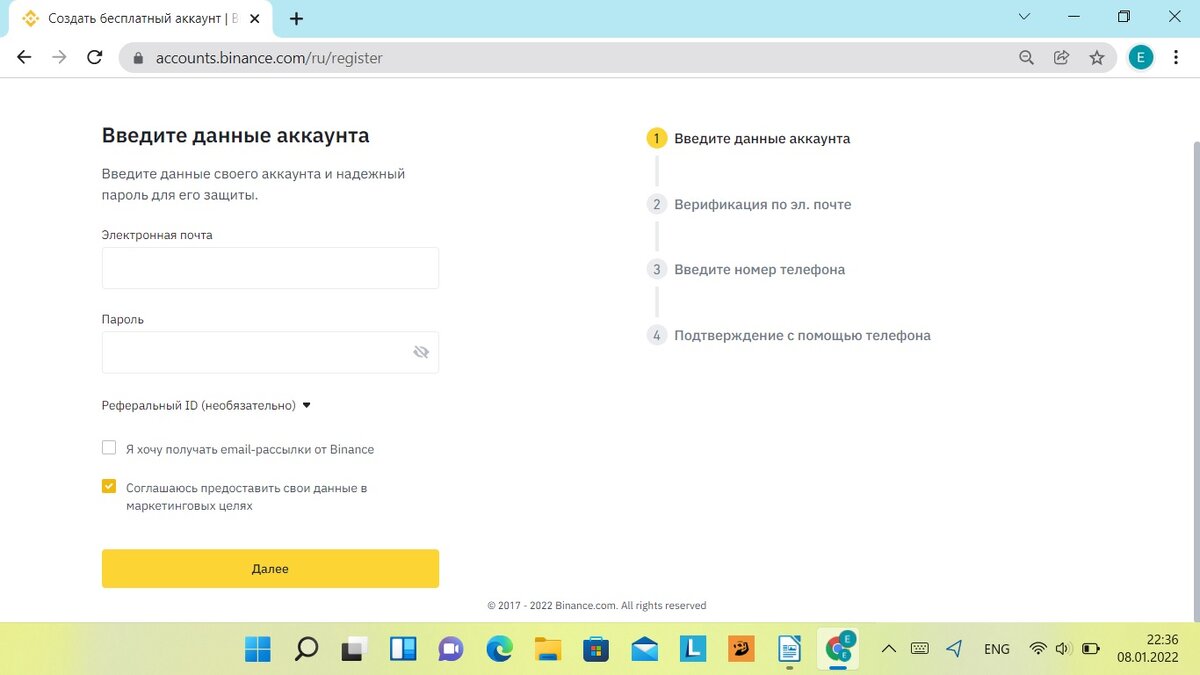
Task: Click the location arrow tray icon
Action: coord(954,649)
